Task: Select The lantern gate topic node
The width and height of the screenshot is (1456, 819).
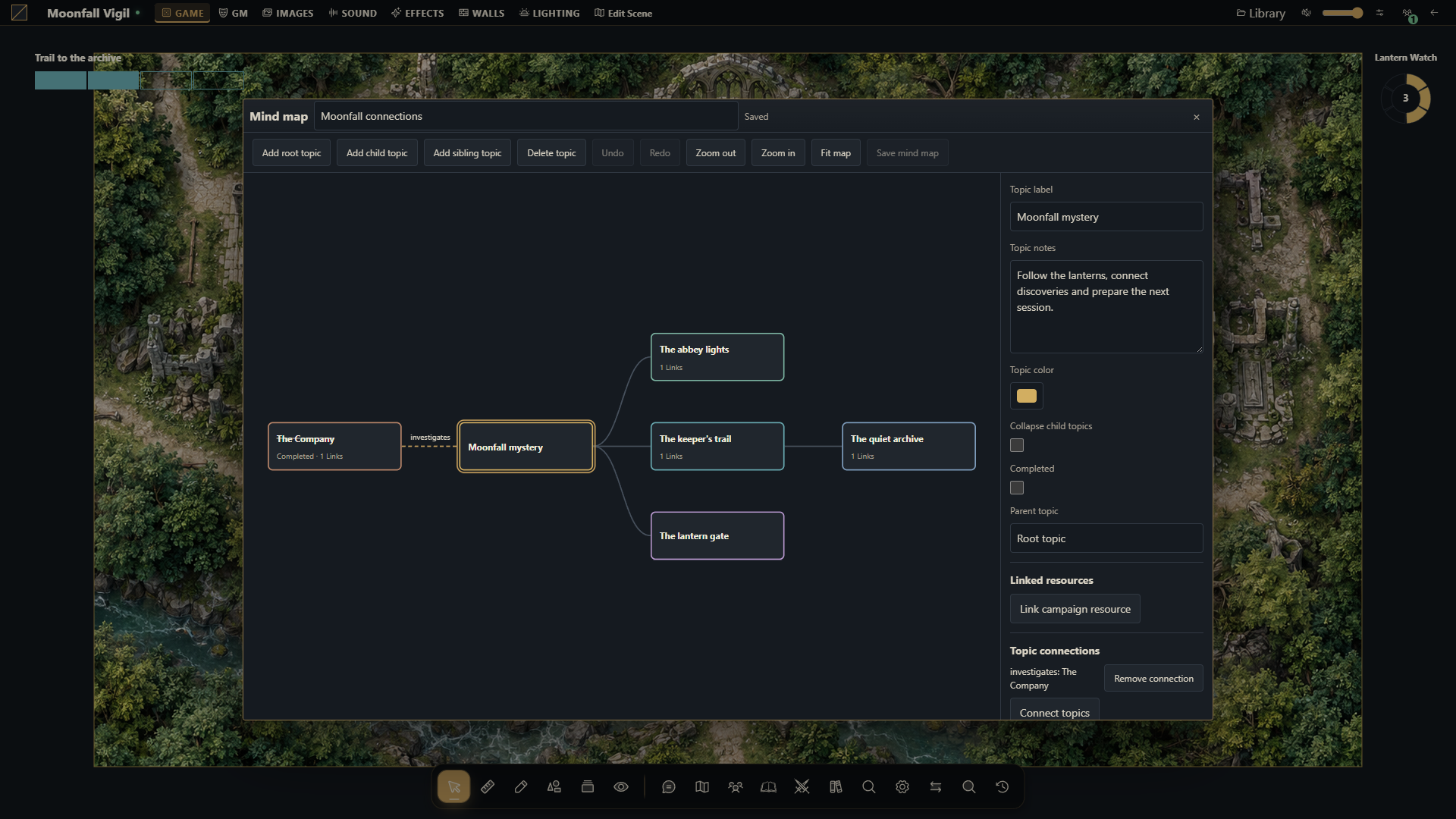Action: tap(717, 536)
